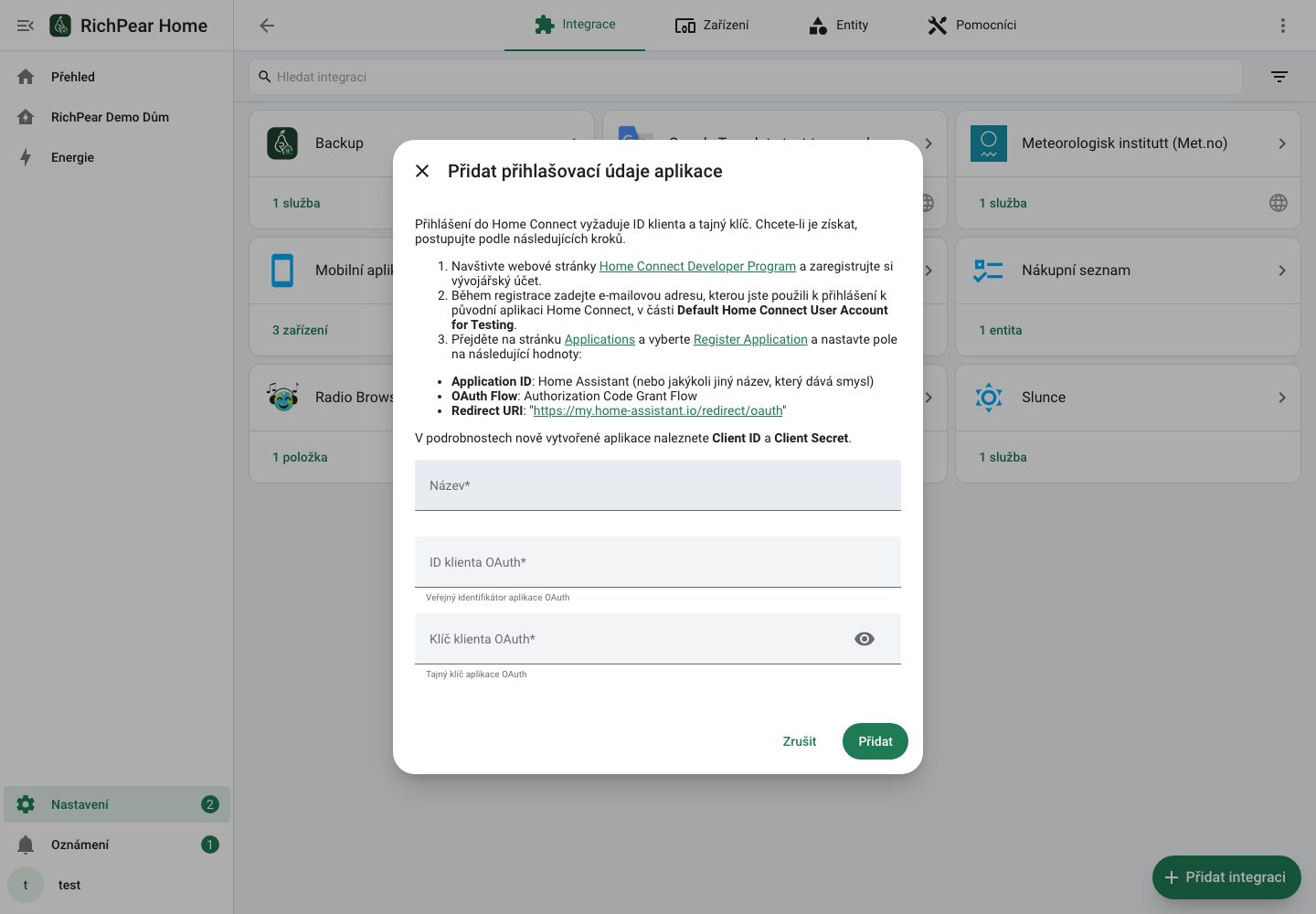Viewport: 1316px width, 914px height.
Task: Click the globe icon on Met.no card
Action: coord(1279,203)
